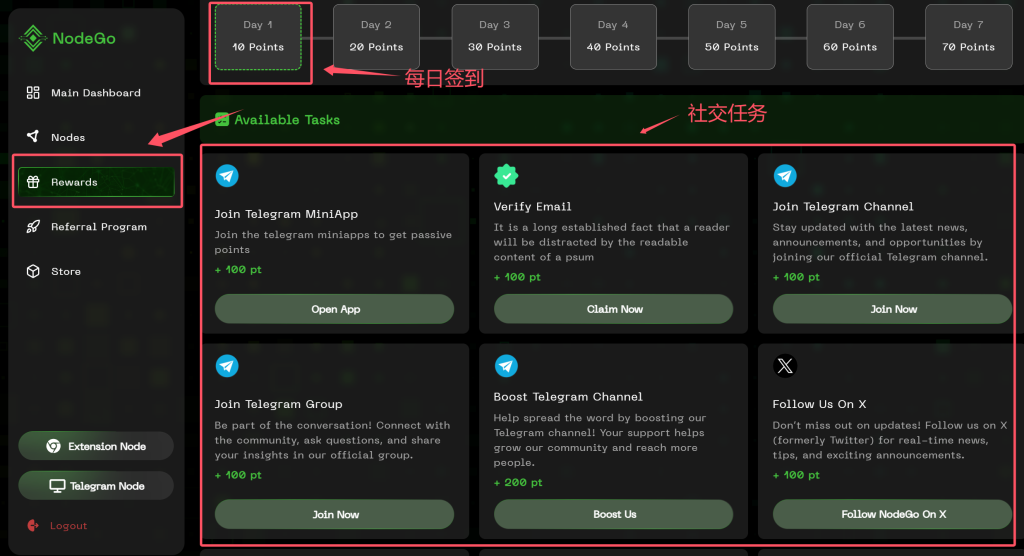
Task: Click the Main Dashboard grid icon
Action: [33, 93]
